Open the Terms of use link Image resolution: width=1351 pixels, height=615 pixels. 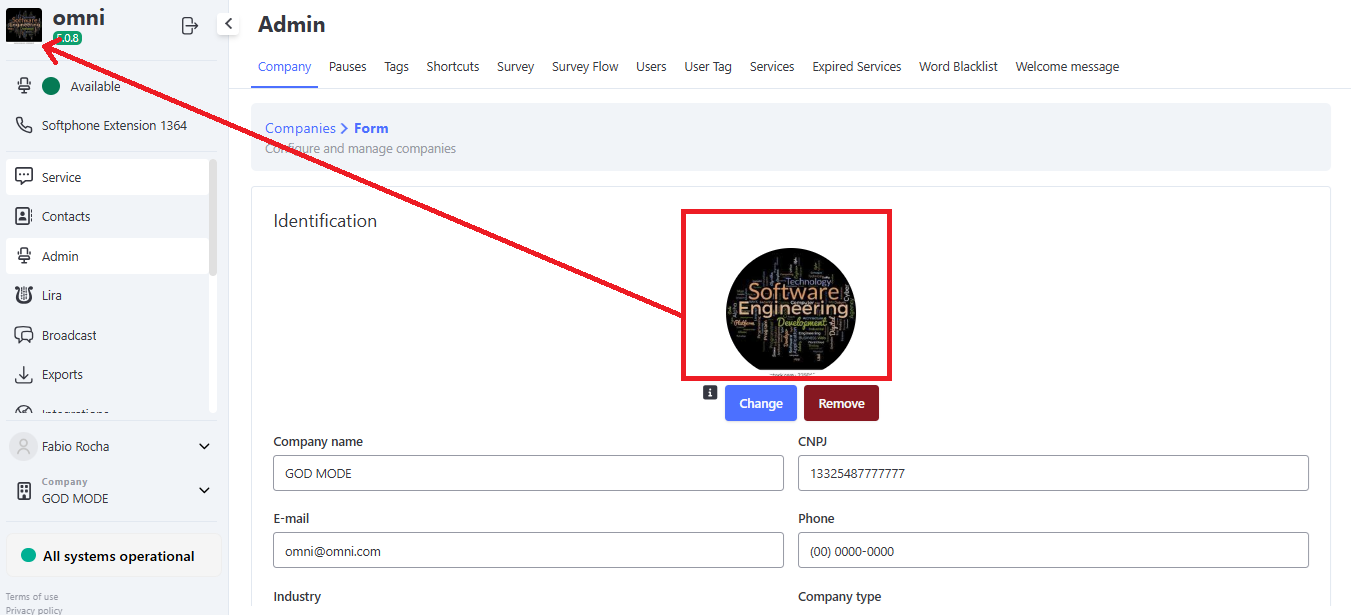pyautogui.click(x=32, y=597)
